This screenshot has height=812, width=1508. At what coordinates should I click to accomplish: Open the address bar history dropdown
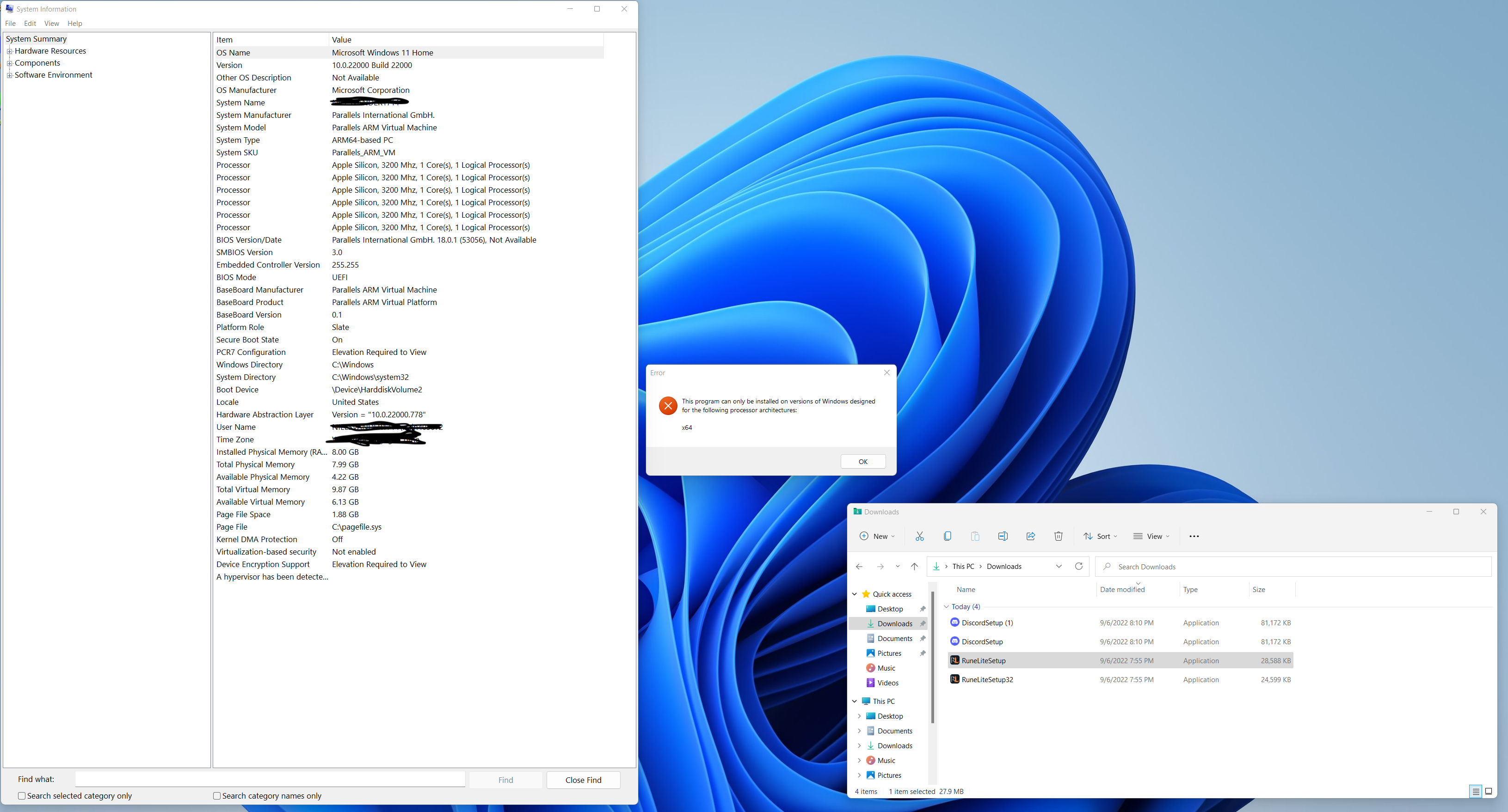point(1059,566)
